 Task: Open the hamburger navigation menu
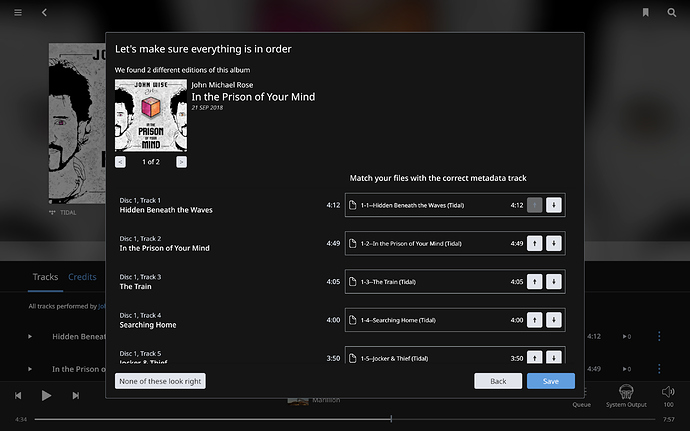(x=18, y=12)
